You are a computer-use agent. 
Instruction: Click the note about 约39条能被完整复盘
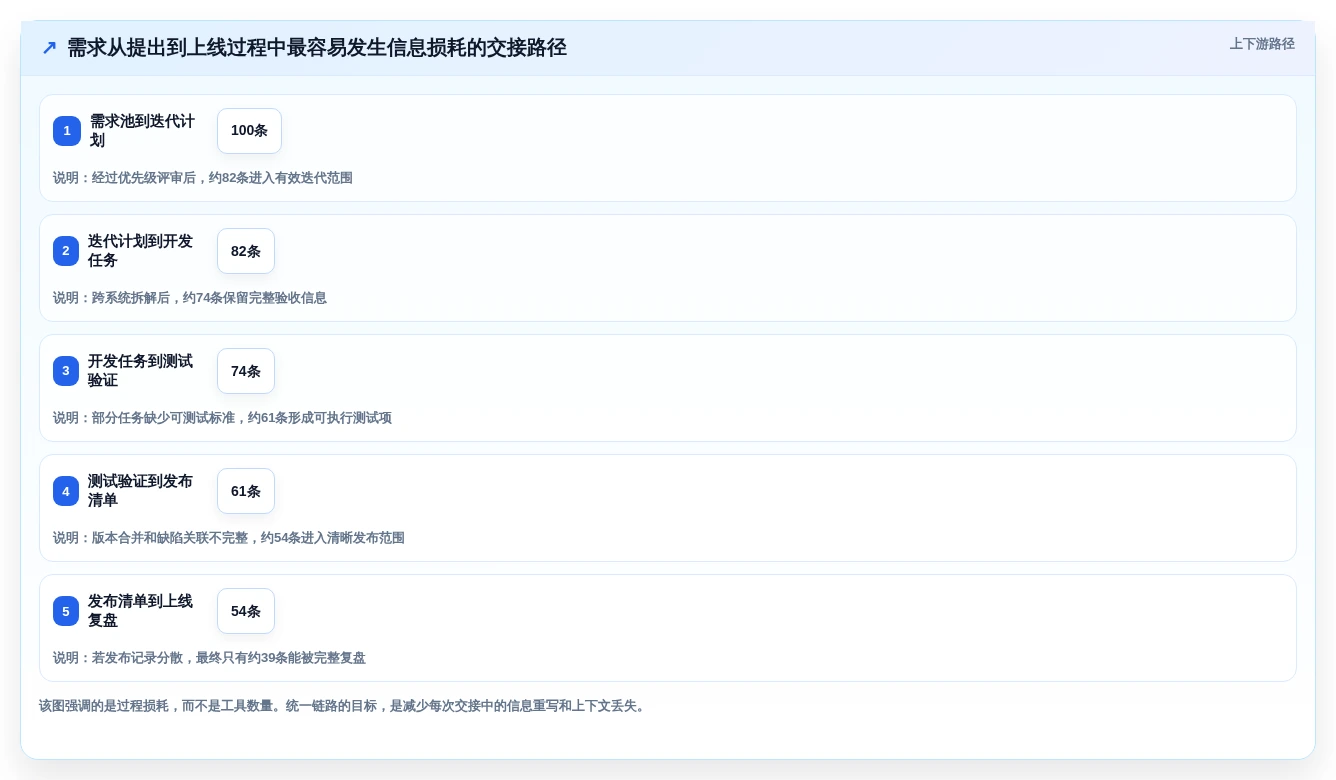(x=209, y=658)
